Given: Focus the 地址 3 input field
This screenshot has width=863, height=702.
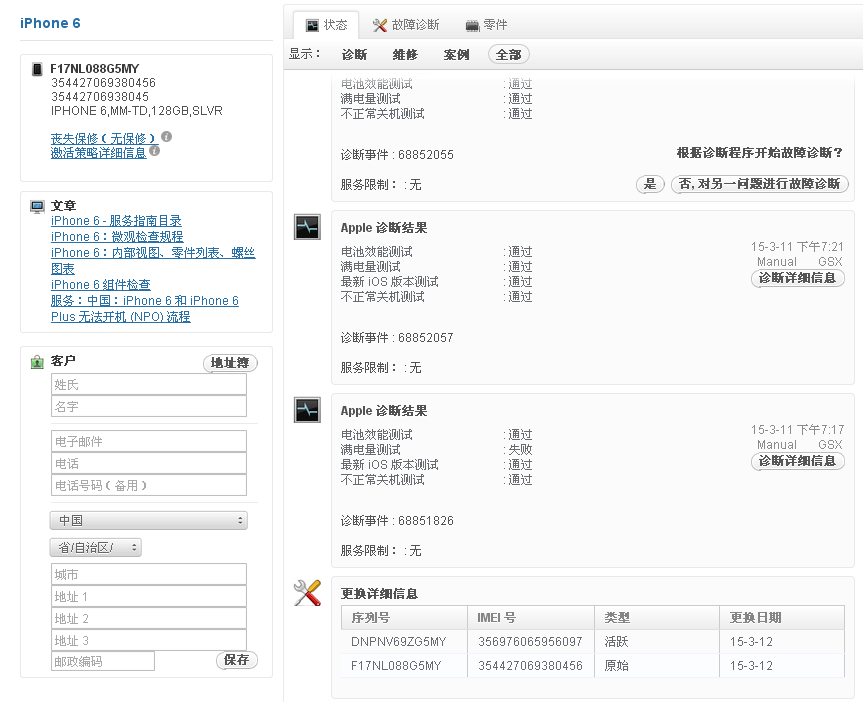Looking at the screenshot, I should tap(149, 640).
